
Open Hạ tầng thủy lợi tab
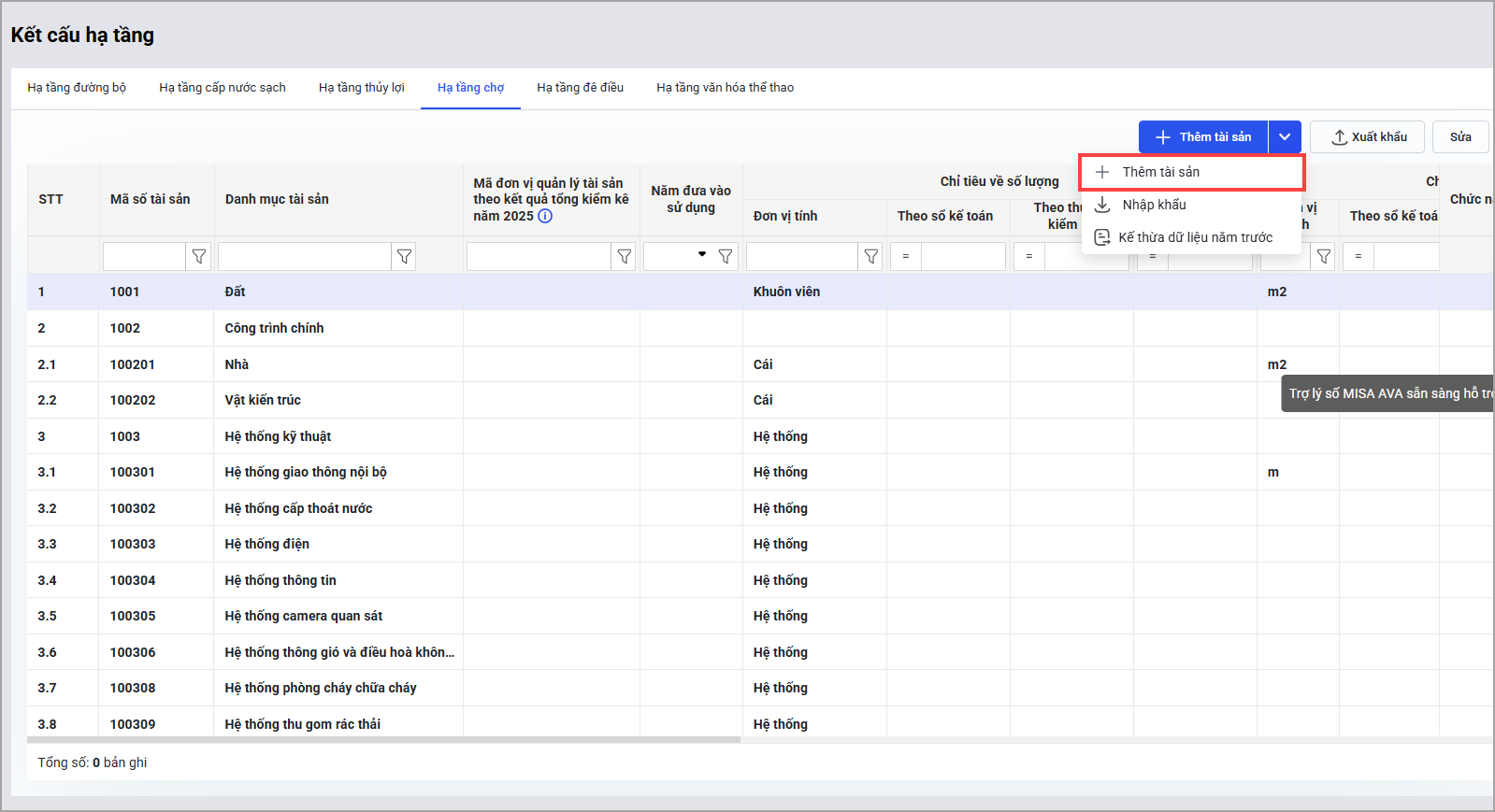coord(361,88)
